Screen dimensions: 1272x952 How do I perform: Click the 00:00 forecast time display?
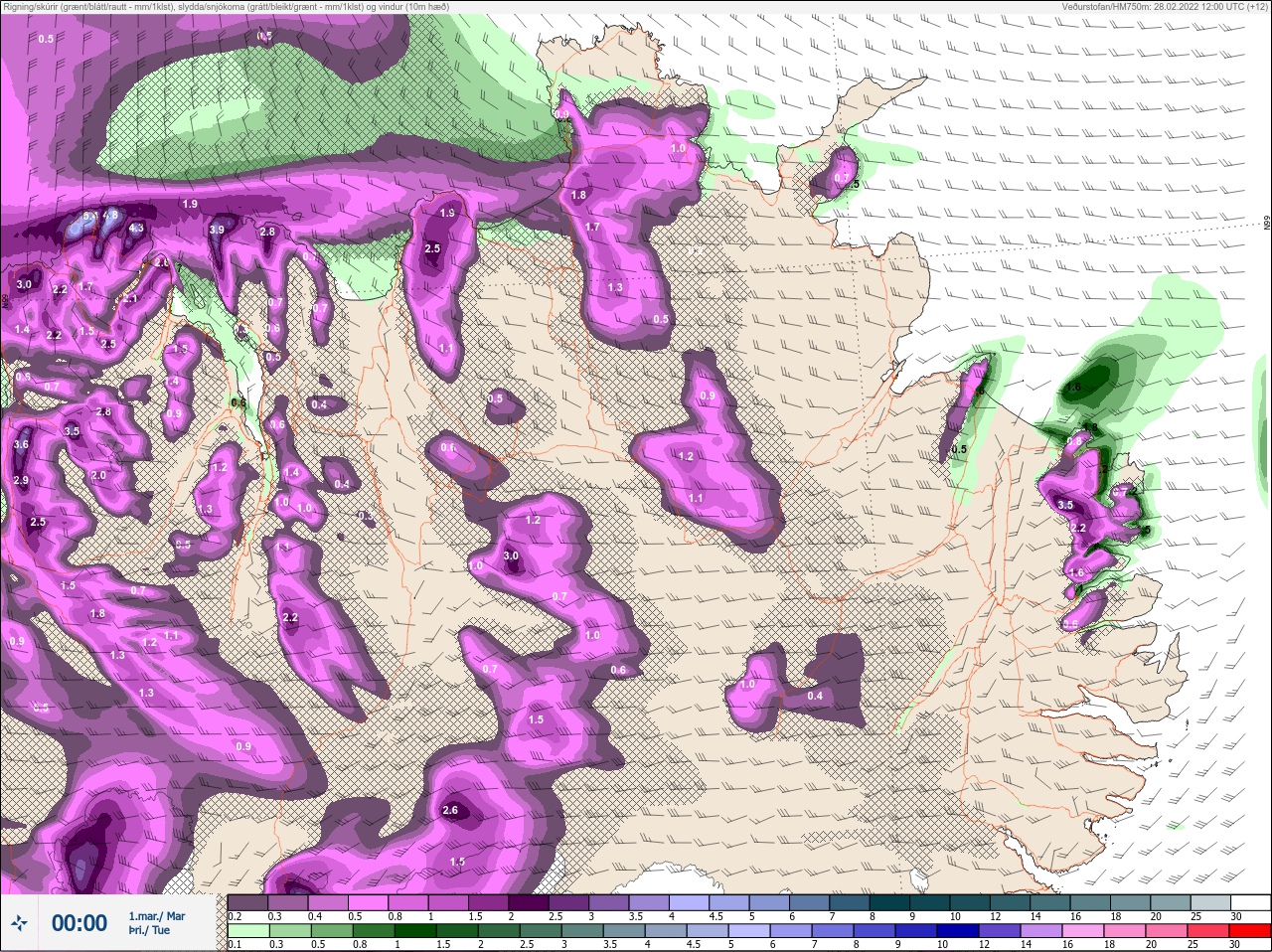tap(79, 923)
